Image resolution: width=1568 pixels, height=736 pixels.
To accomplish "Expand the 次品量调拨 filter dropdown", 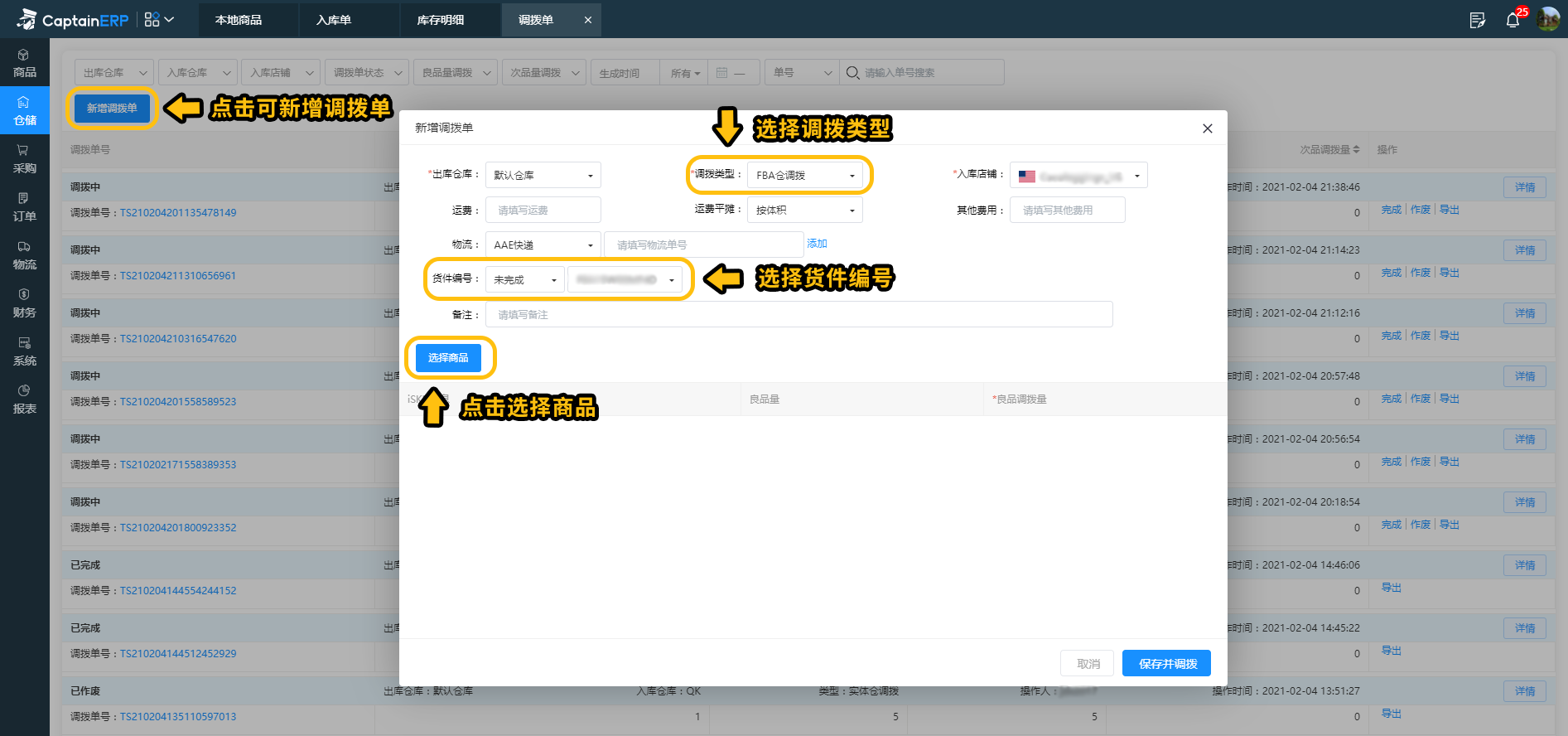I will (x=544, y=73).
